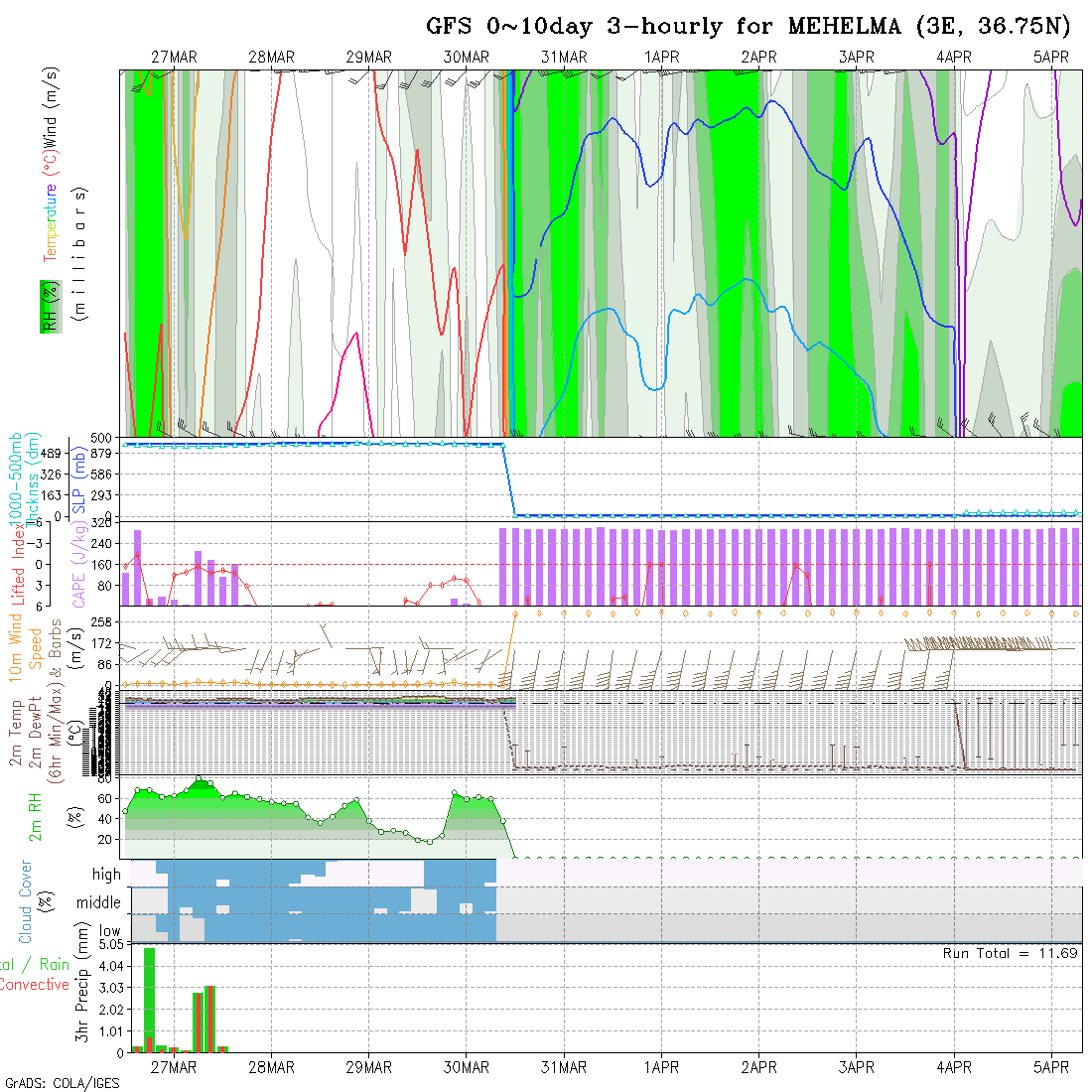Select the "high" cloud cover row label
This screenshot has width=1092, height=1092.
click(x=106, y=875)
